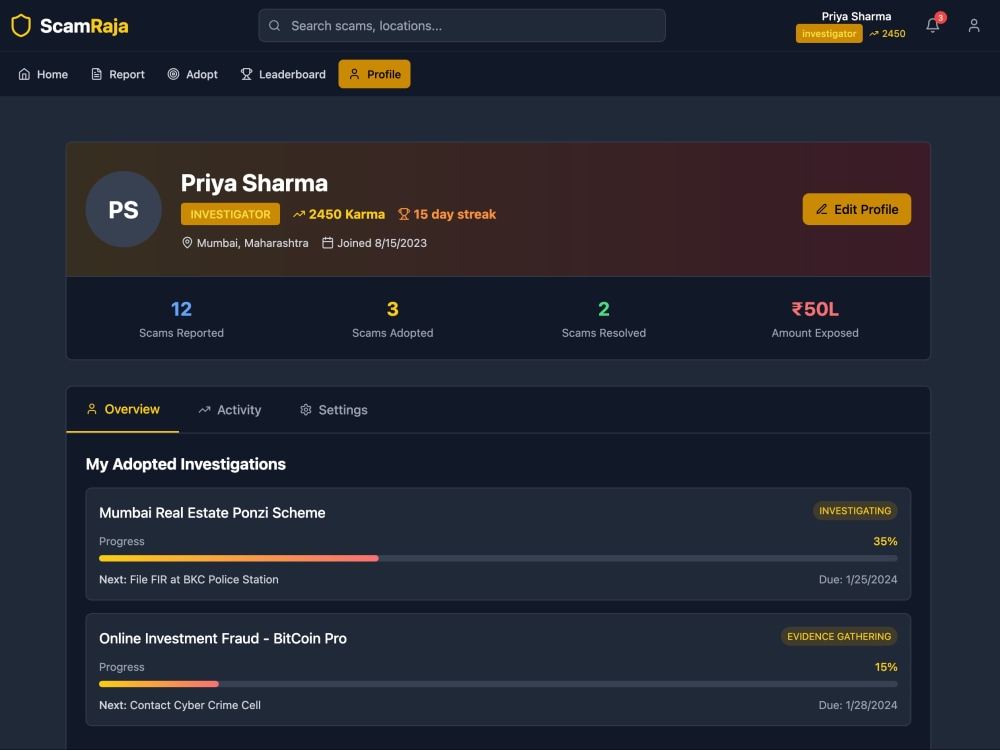Go to the Home page
The height and width of the screenshot is (750, 1000).
(43, 74)
